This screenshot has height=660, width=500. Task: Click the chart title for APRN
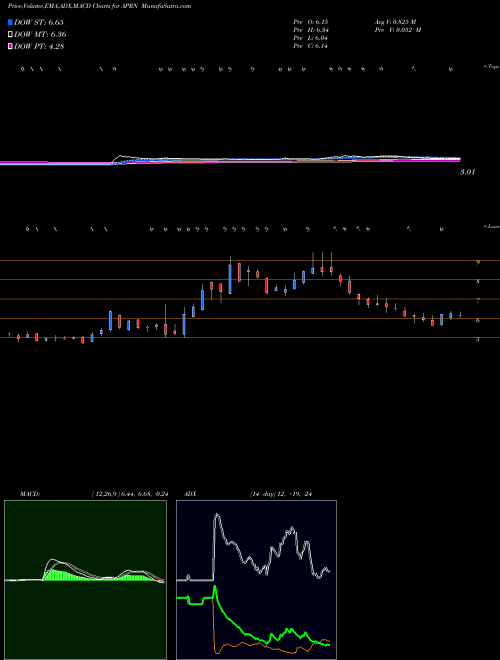pyautogui.click(x=99, y=6)
